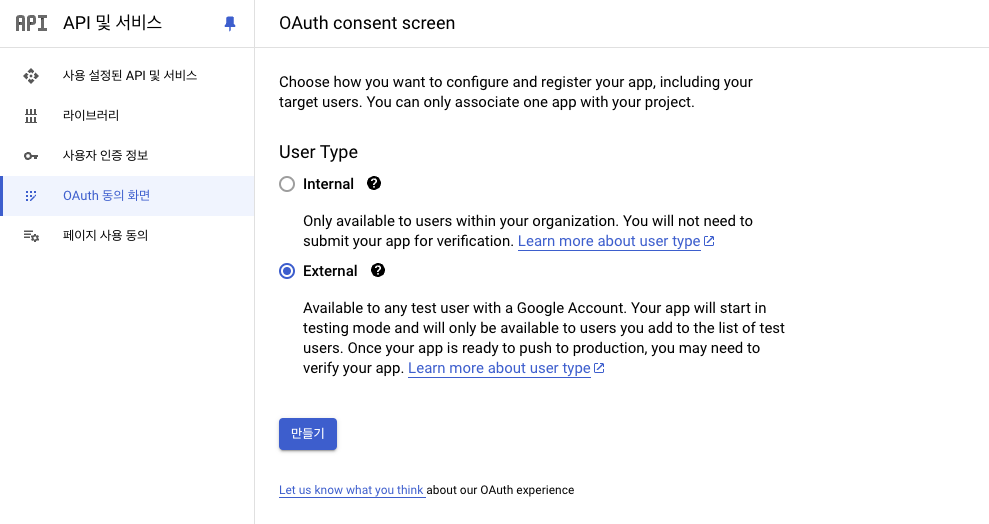Select the External user type radio button
989x524 pixels.
pos(287,271)
